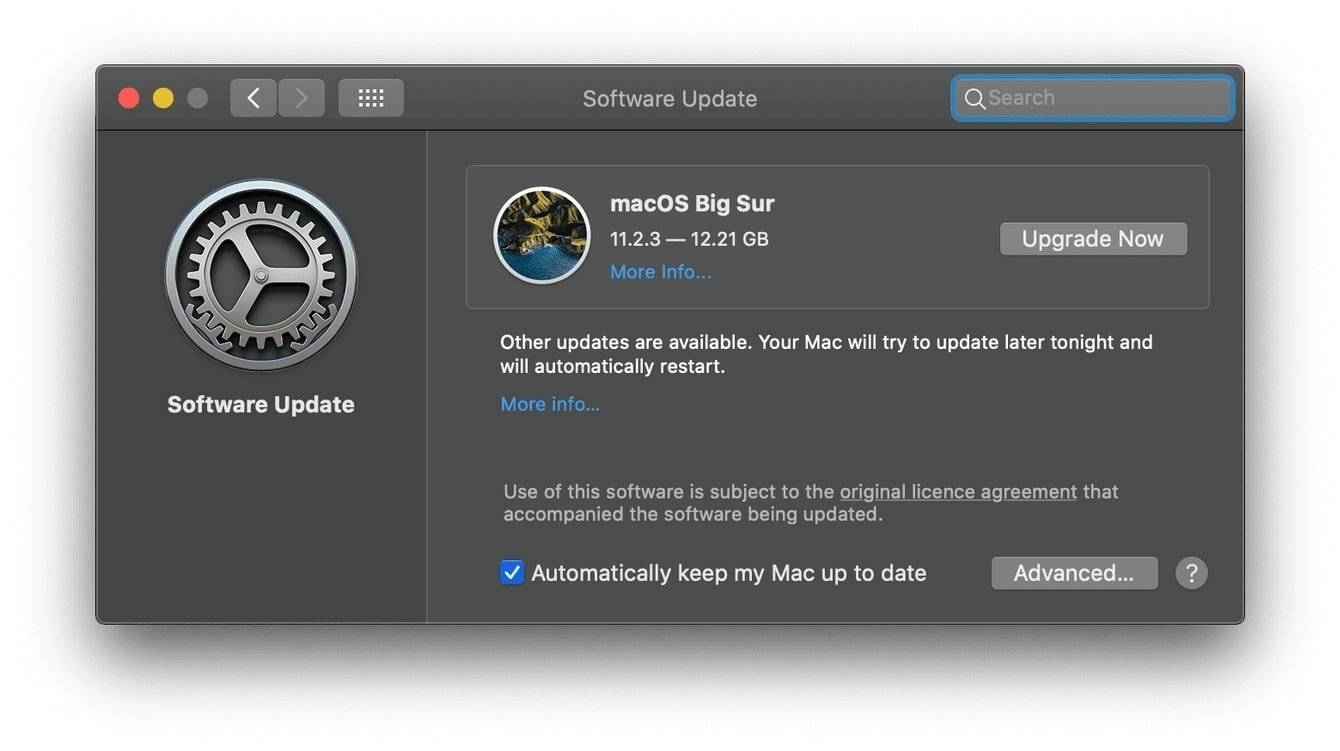Open the original licence agreement link
The image size is (1340, 751).
click(x=958, y=492)
